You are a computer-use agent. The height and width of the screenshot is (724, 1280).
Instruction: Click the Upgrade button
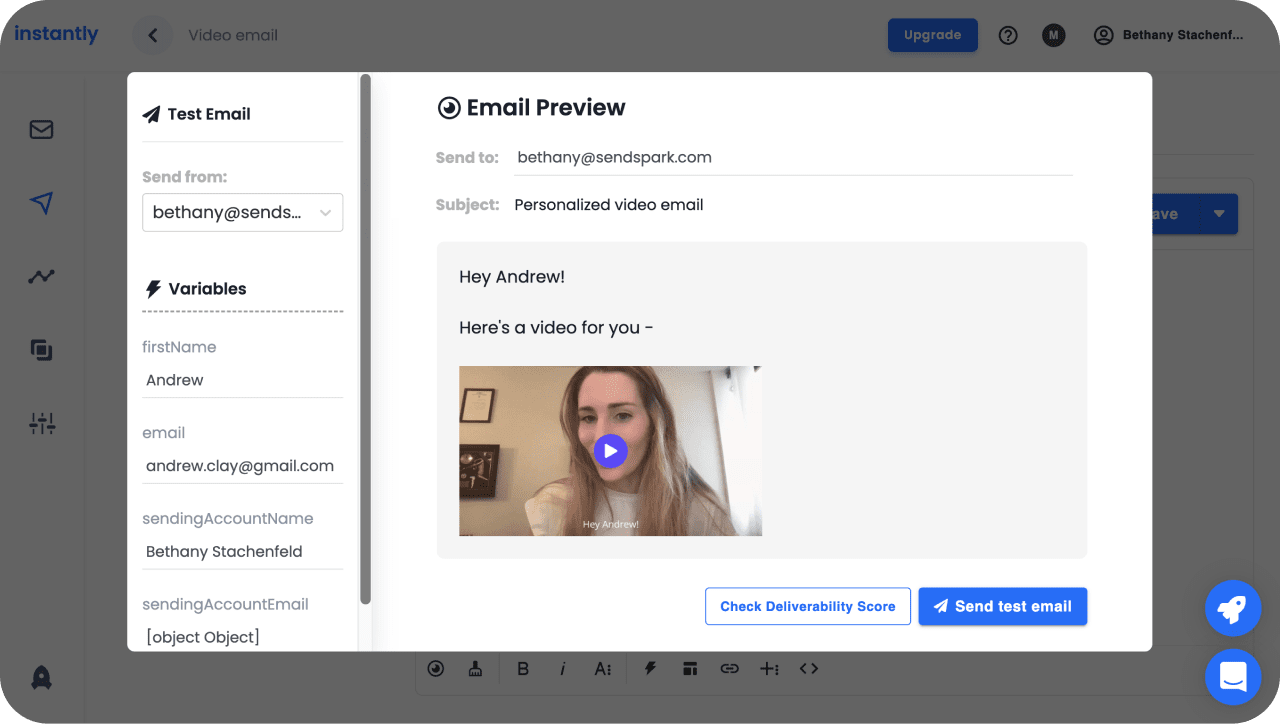pos(932,35)
